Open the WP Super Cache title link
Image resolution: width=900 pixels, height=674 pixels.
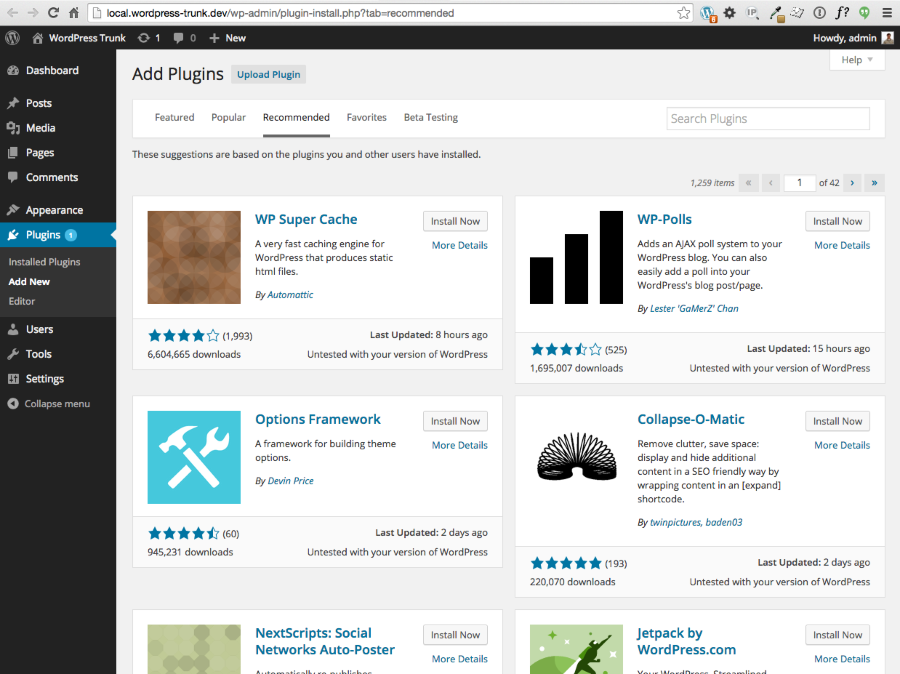(306, 219)
